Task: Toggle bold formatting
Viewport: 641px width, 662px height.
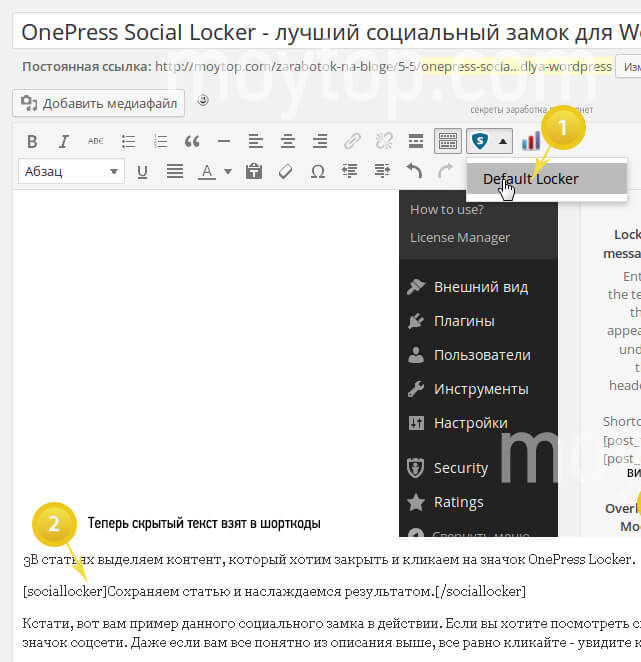Action: [x=32, y=141]
